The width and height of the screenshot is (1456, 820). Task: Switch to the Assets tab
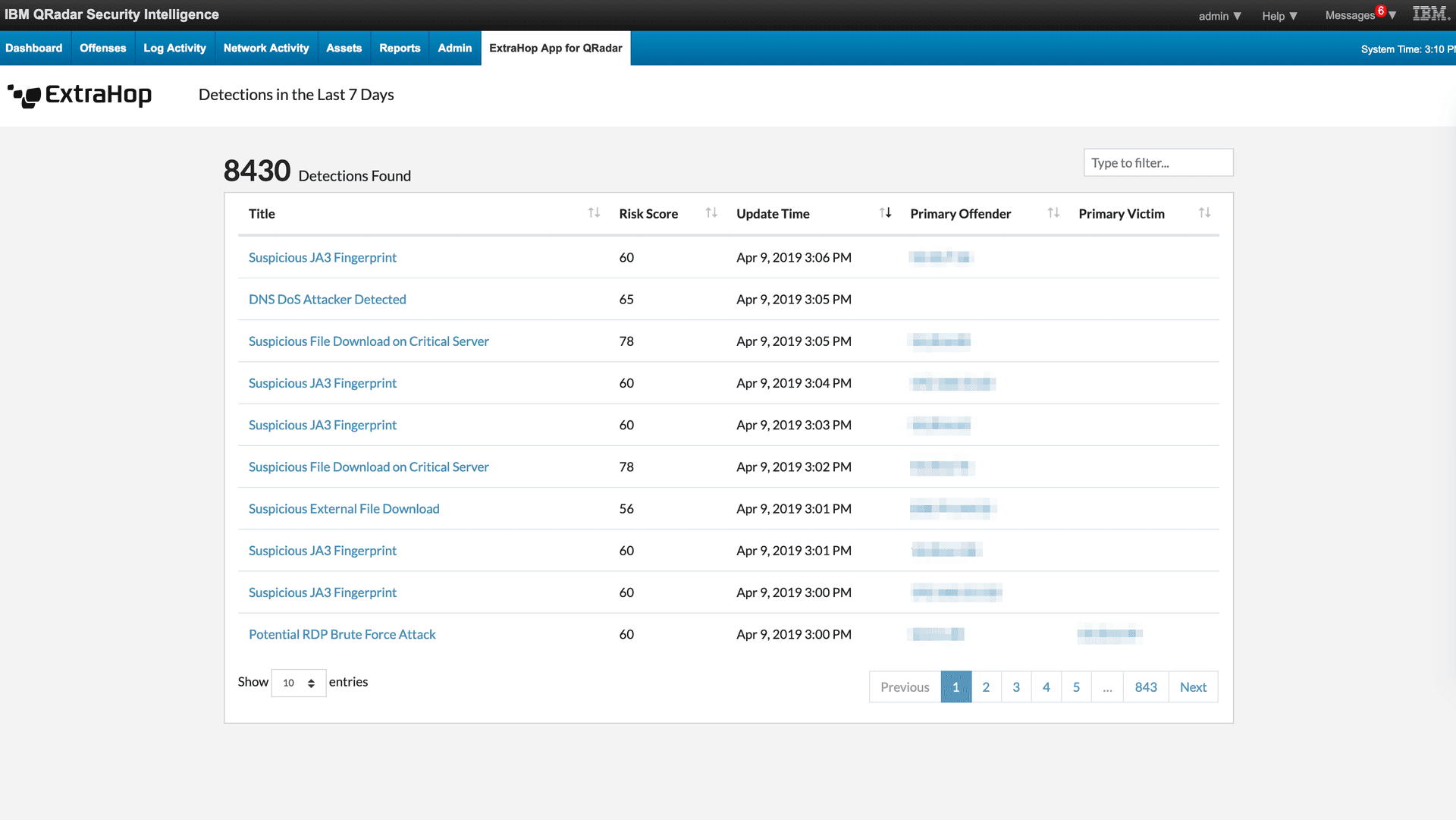tap(344, 48)
